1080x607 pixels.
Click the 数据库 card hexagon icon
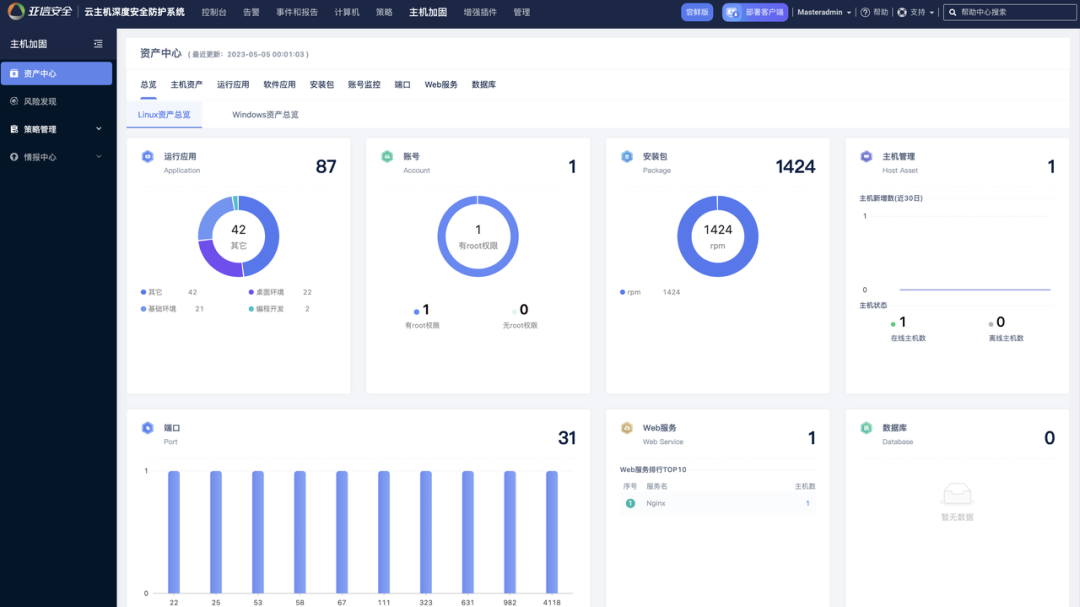pyautogui.click(x=866, y=428)
